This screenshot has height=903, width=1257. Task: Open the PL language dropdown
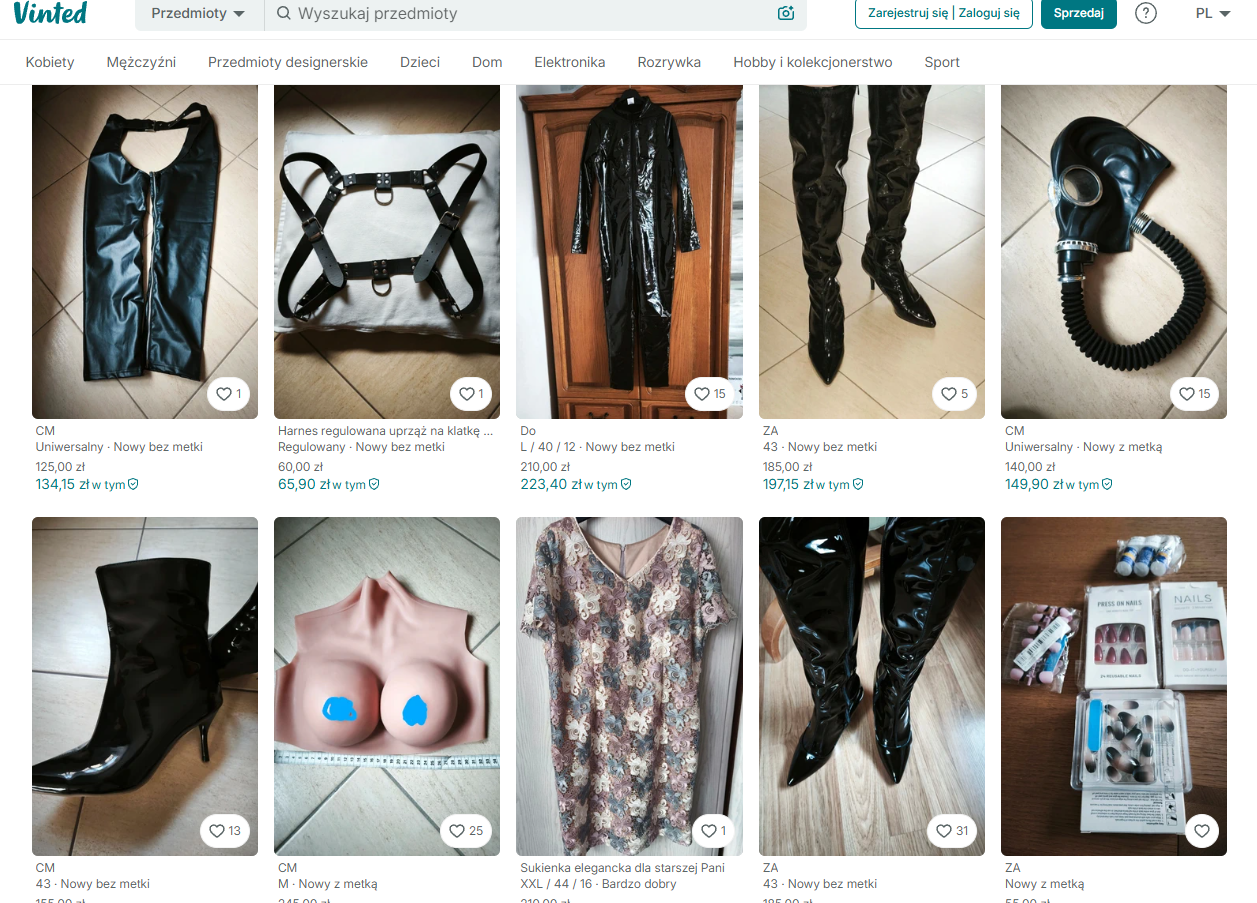[1212, 13]
